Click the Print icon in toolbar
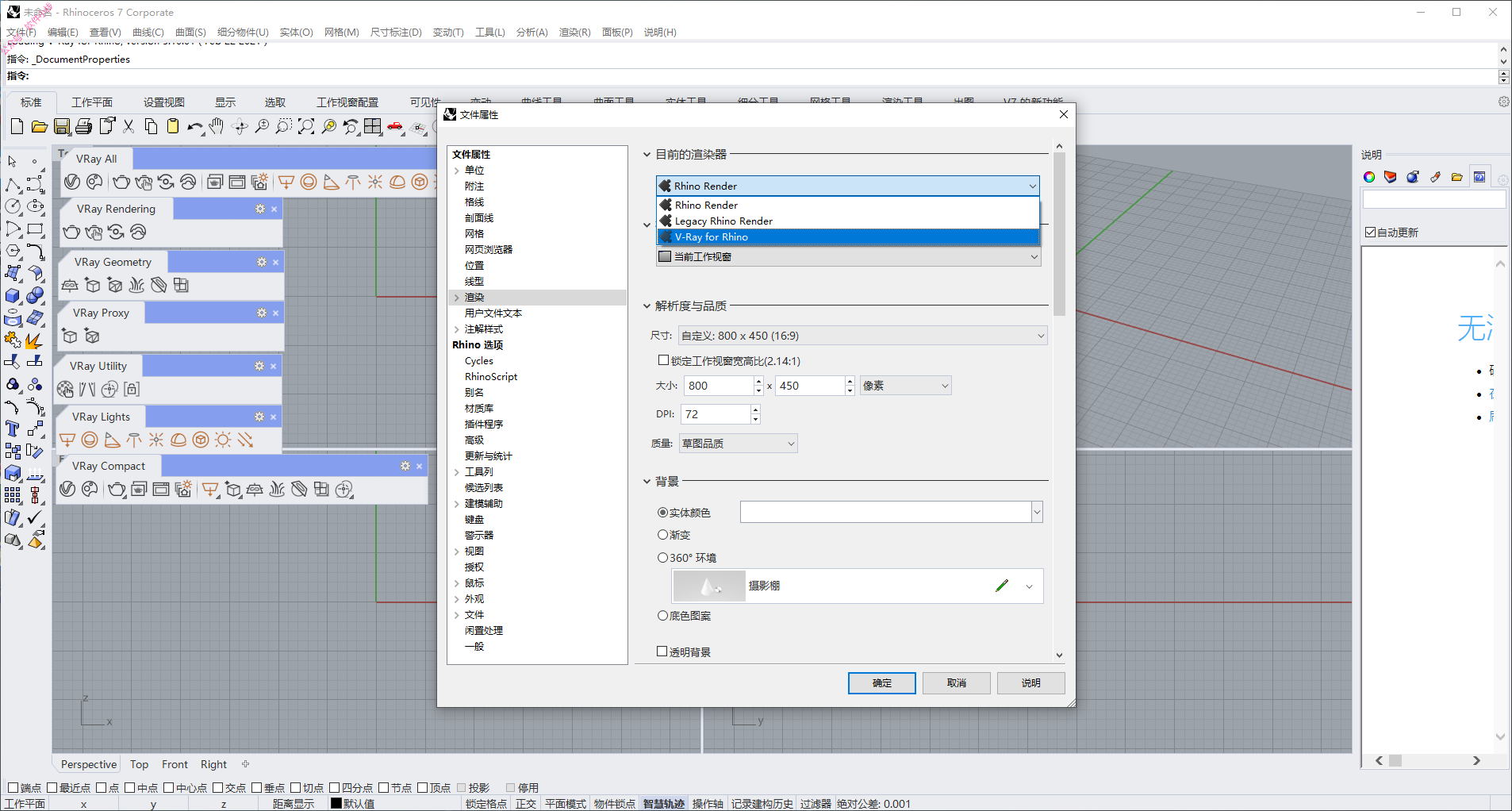This screenshot has width=1512, height=811. 83,127
